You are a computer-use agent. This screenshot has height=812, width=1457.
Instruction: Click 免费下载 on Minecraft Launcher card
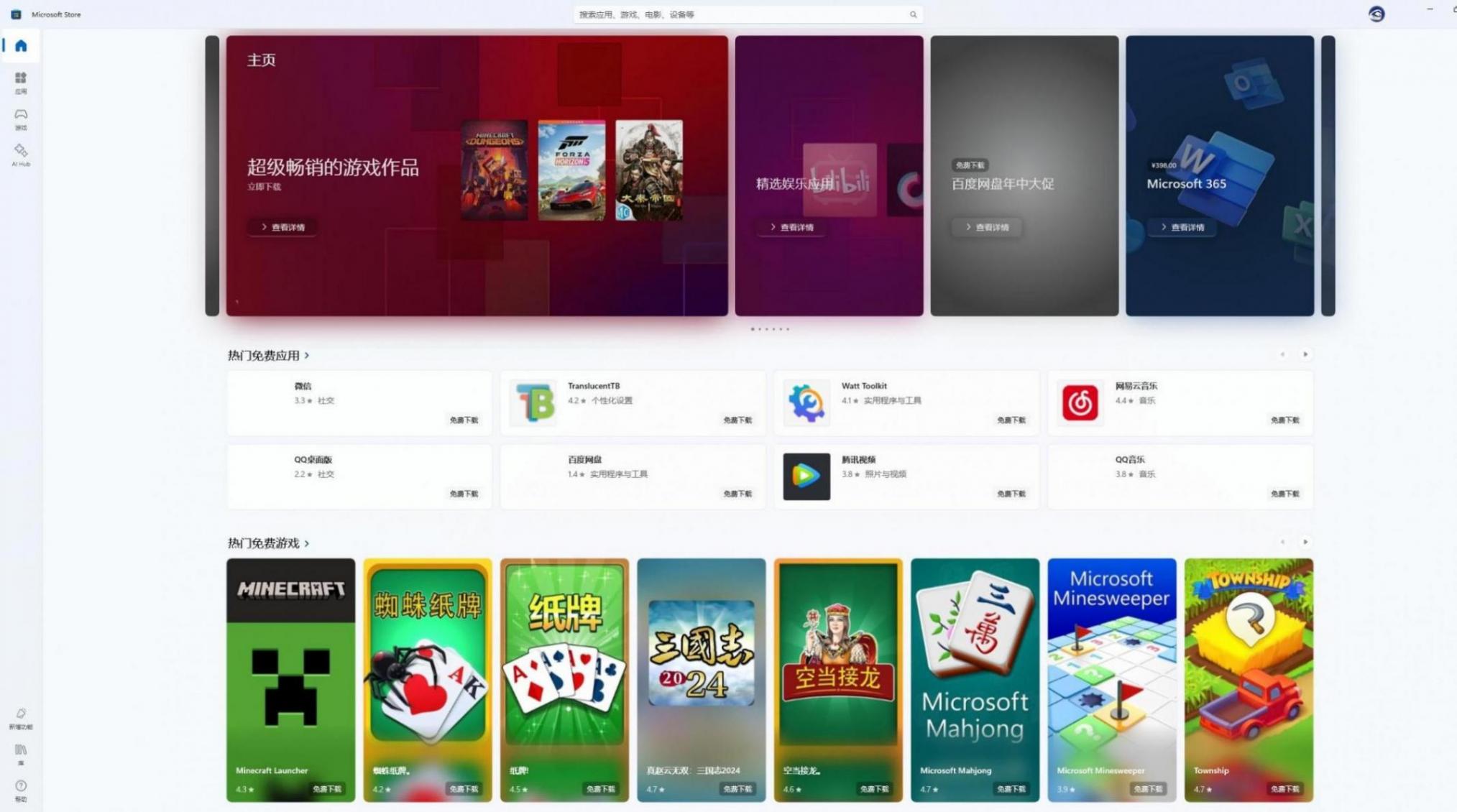327,789
